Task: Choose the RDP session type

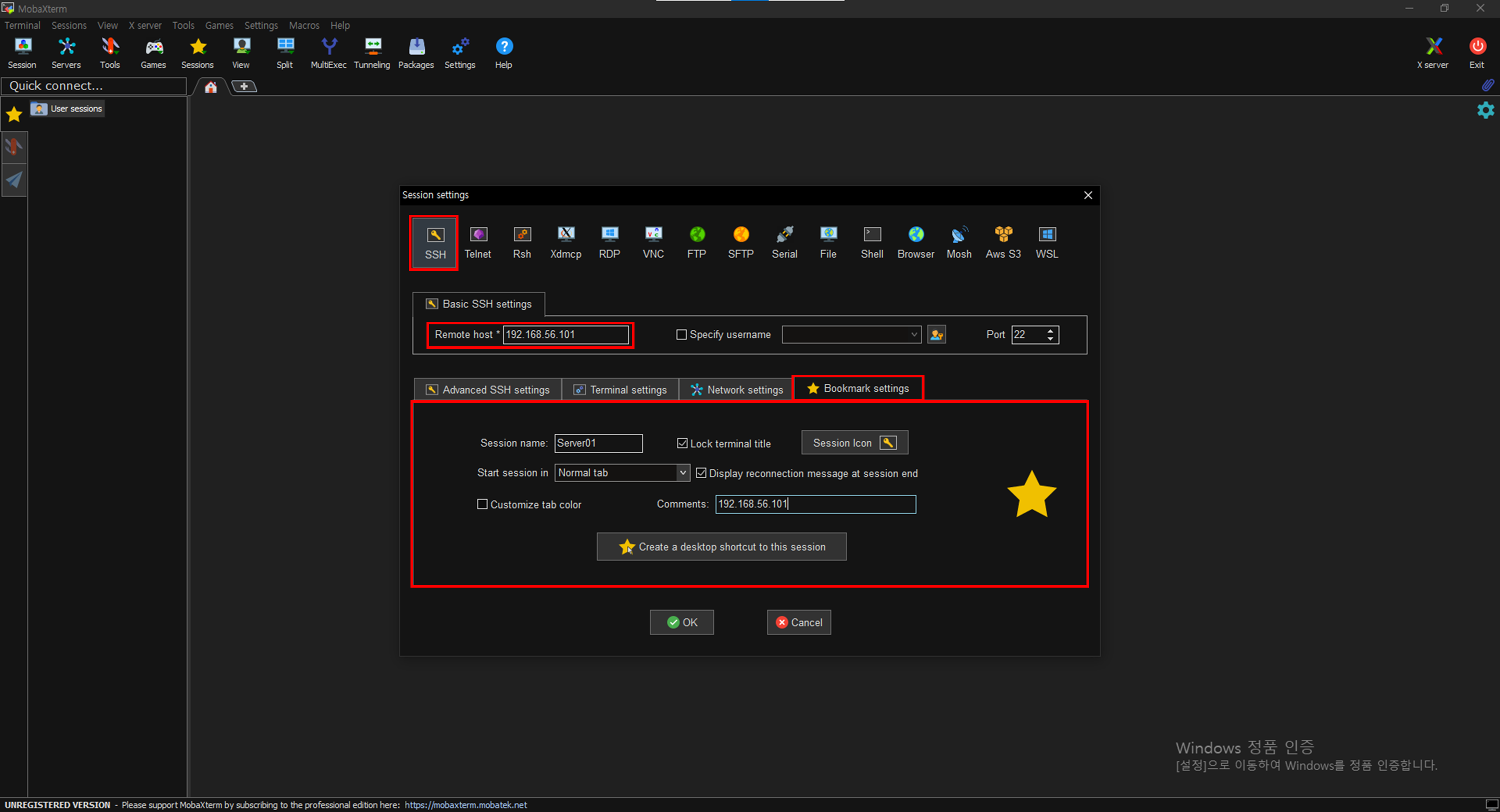Action: point(609,241)
